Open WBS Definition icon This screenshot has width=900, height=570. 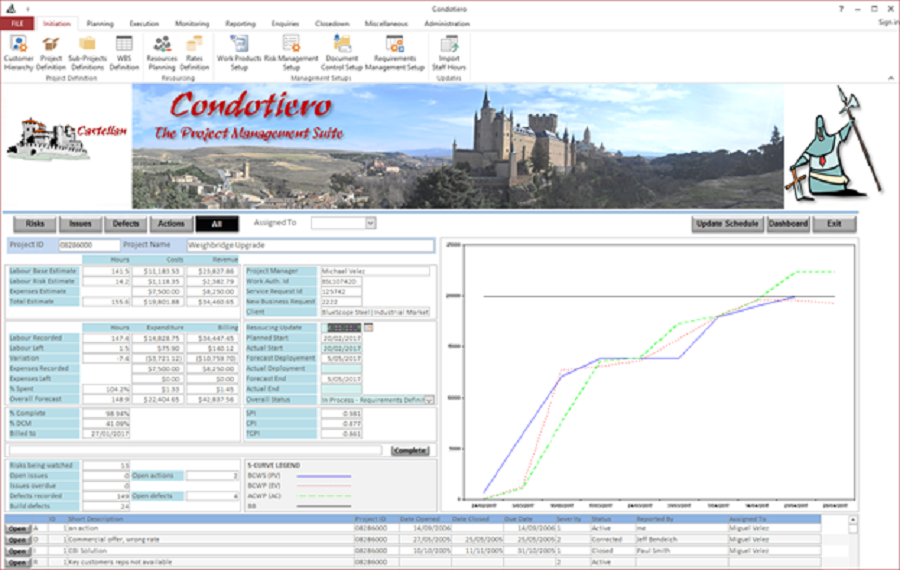coord(124,53)
